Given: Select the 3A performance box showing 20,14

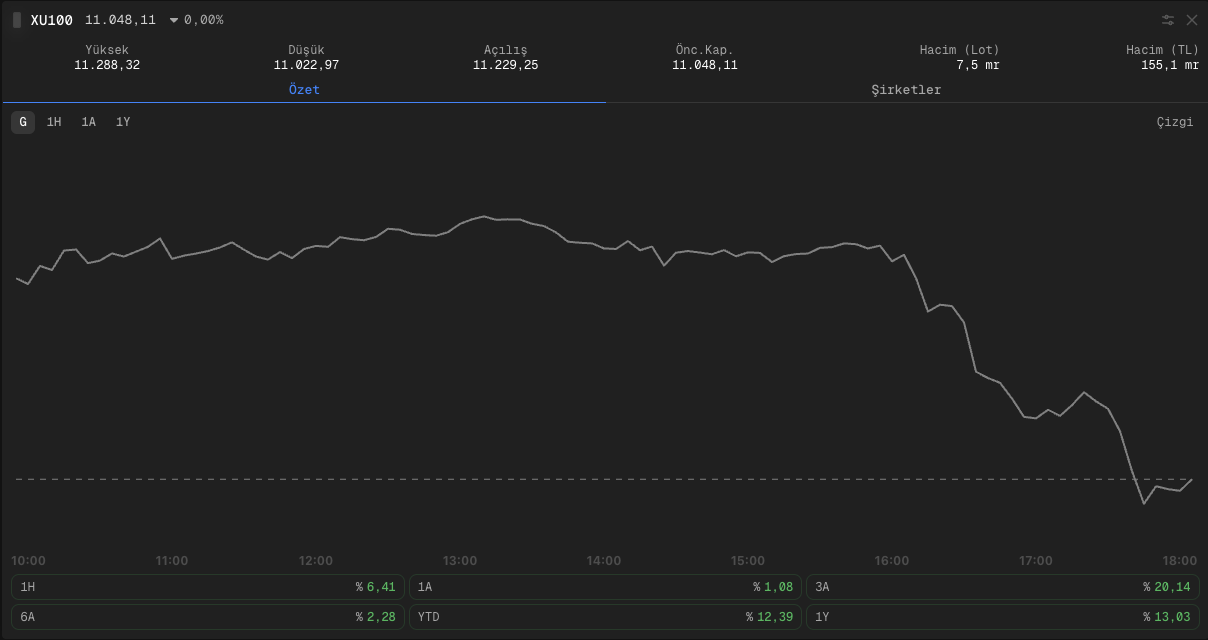Looking at the screenshot, I should tap(1002, 587).
